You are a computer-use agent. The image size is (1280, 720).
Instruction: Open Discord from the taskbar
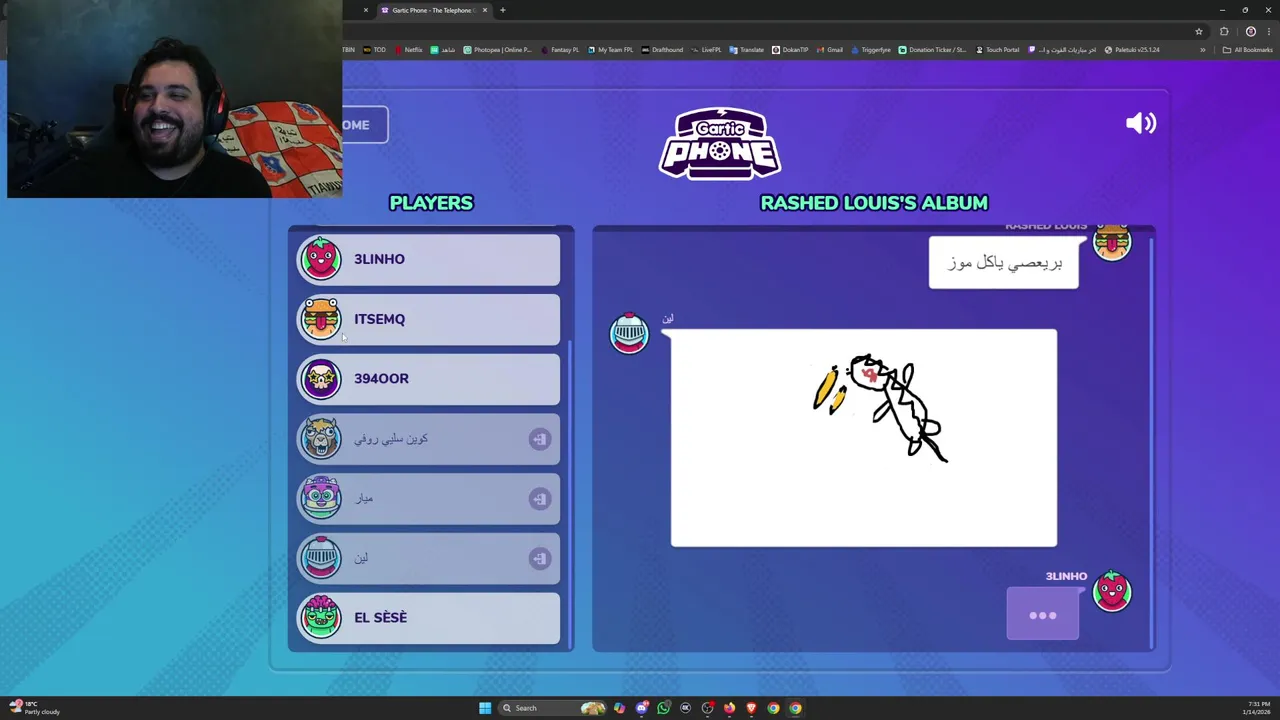(641, 708)
